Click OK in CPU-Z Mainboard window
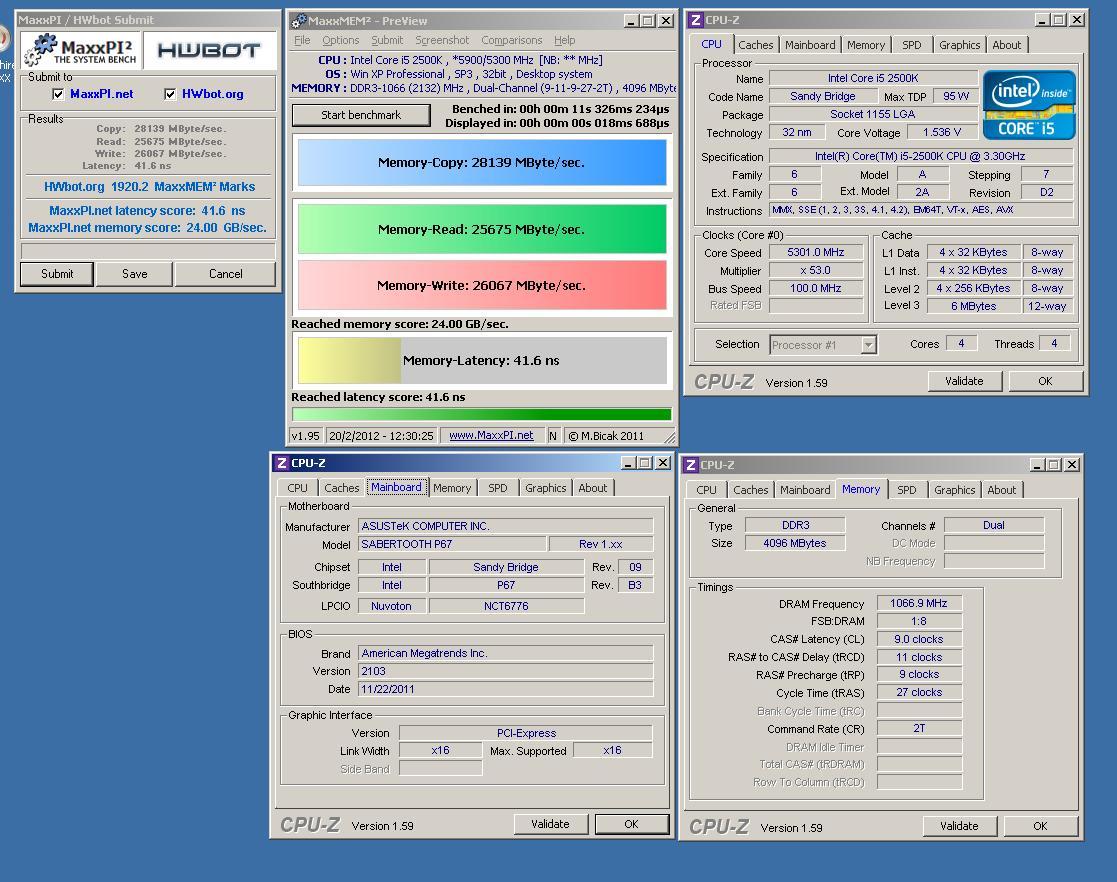 [x=631, y=824]
